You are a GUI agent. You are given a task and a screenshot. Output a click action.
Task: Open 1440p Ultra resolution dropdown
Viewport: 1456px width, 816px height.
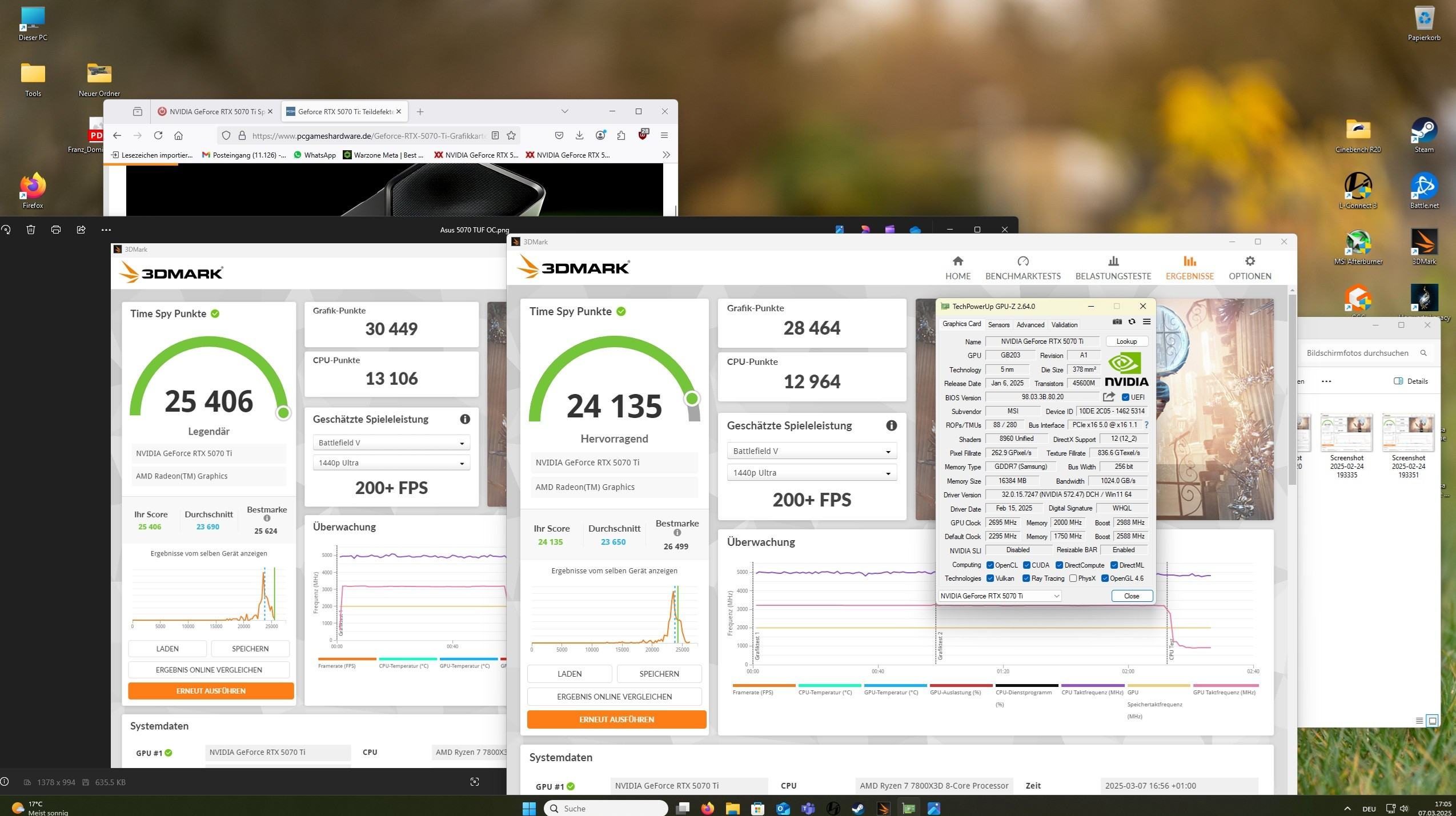coord(811,473)
